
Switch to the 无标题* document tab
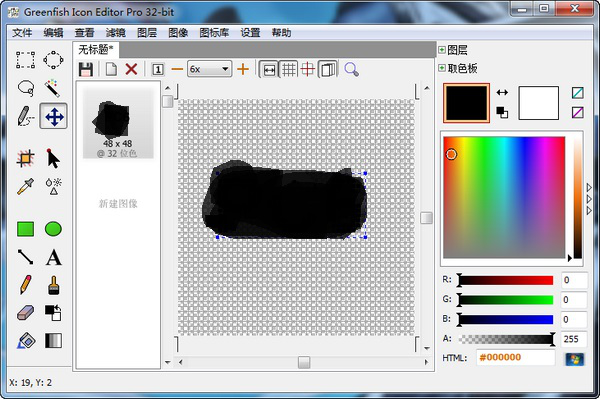pos(96,50)
